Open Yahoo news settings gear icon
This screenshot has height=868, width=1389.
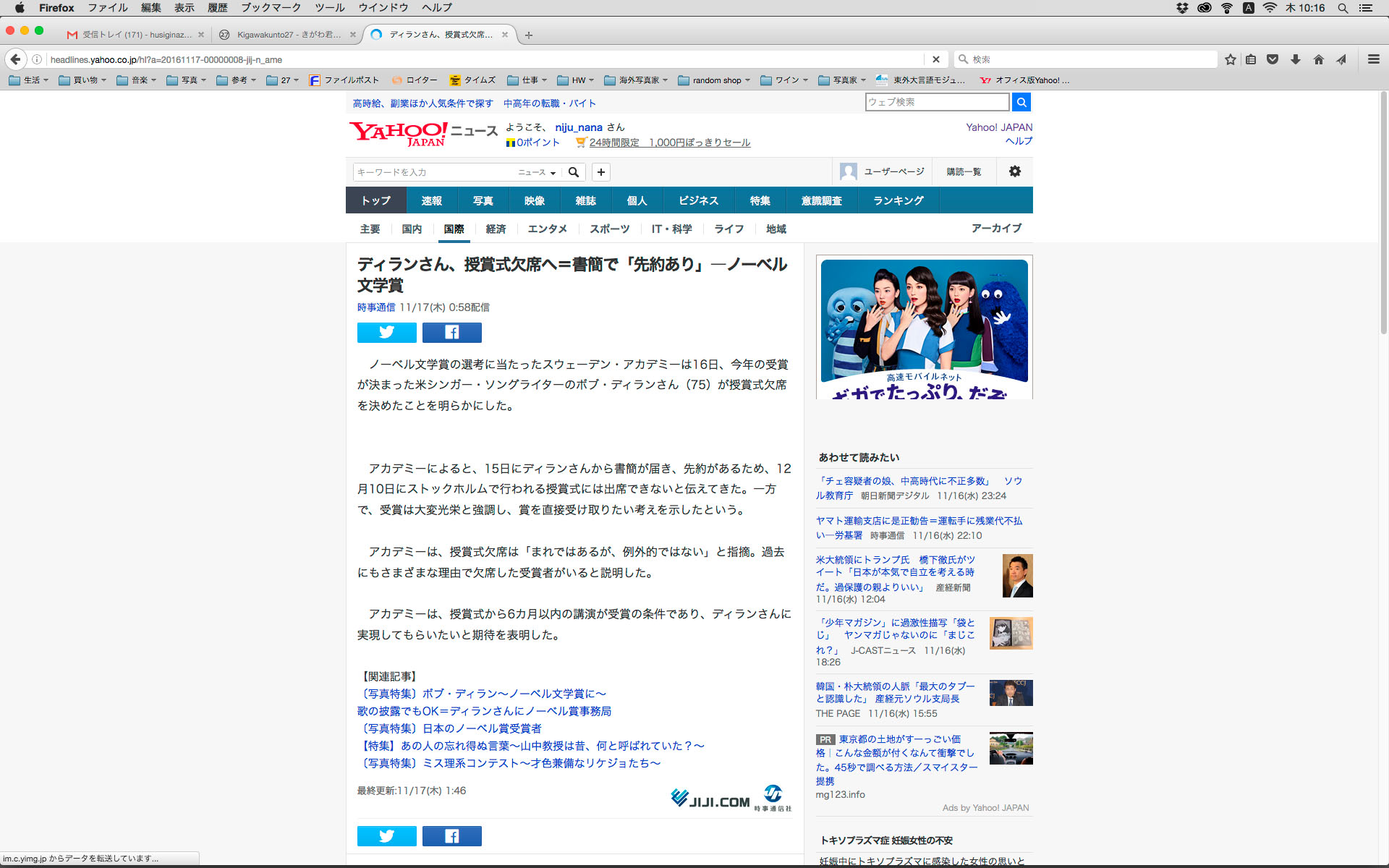(x=1014, y=171)
